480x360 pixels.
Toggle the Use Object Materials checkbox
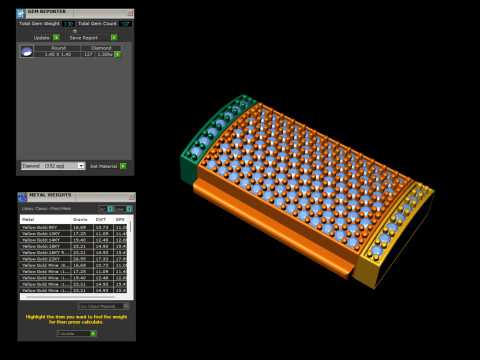[126, 306]
